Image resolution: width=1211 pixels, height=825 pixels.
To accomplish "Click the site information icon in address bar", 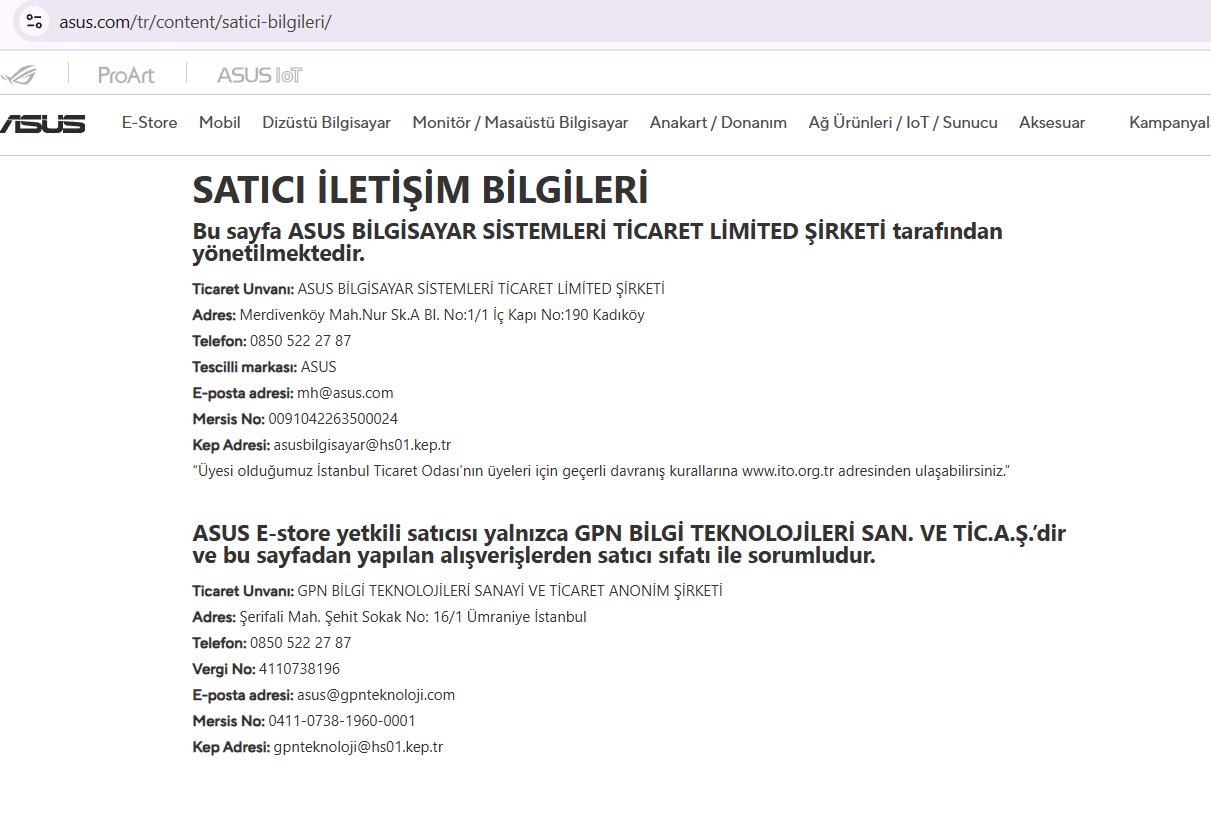I will pyautogui.click(x=34, y=21).
